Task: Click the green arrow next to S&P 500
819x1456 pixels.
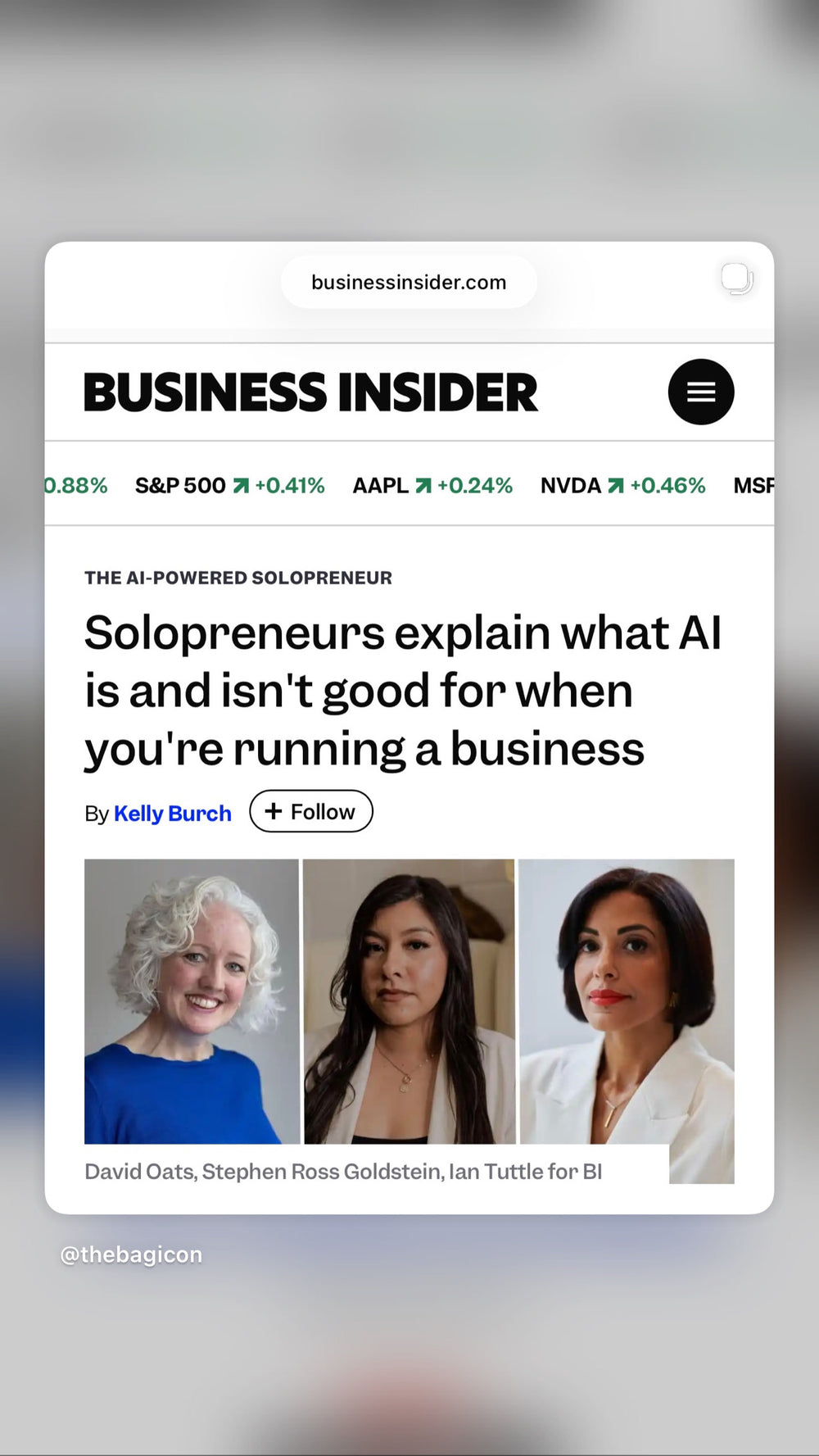Action: click(241, 486)
